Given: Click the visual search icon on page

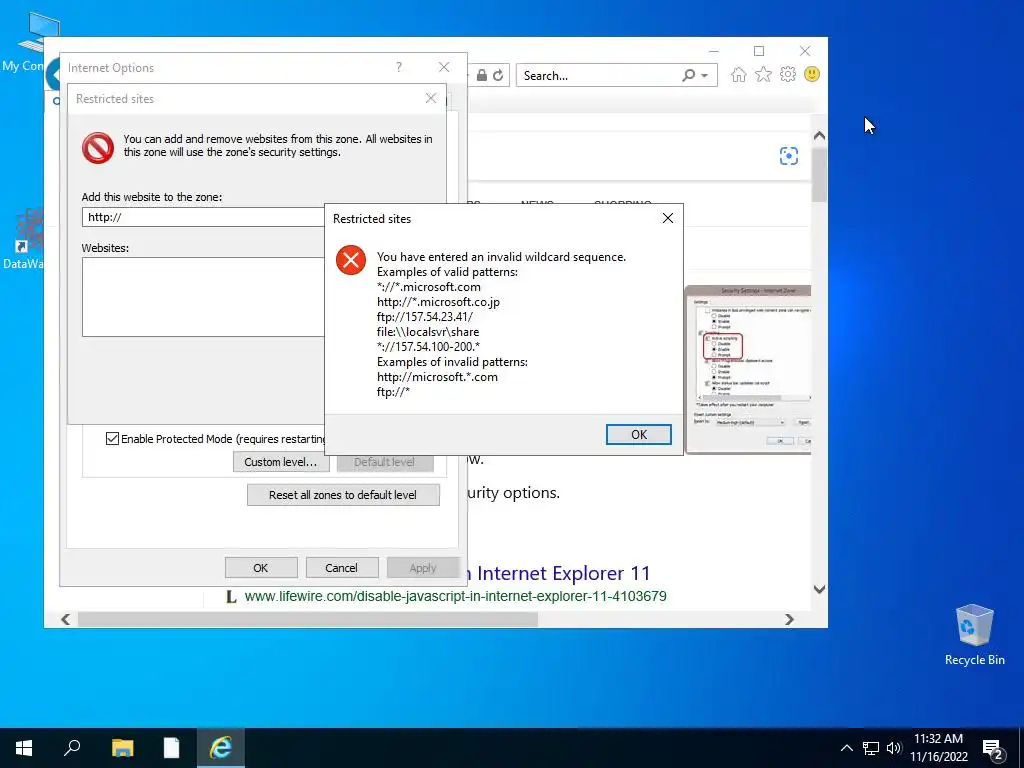Looking at the screenshot, I should tap(789, 156).
